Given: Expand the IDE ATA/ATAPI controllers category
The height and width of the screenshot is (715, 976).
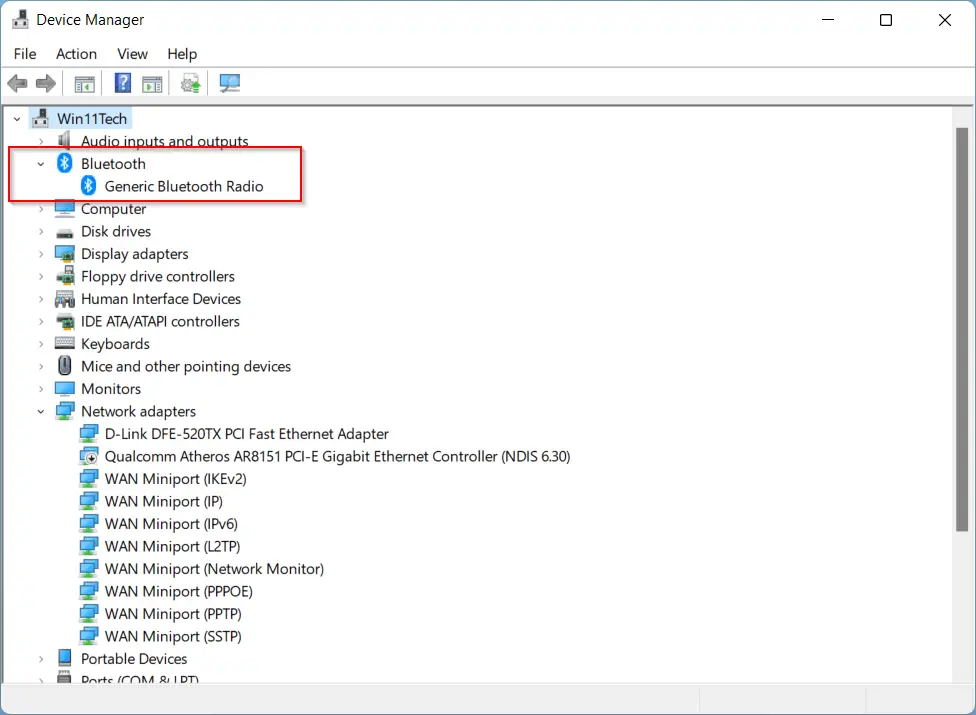Looking at the screenshot, I should [x=41, y=322].
